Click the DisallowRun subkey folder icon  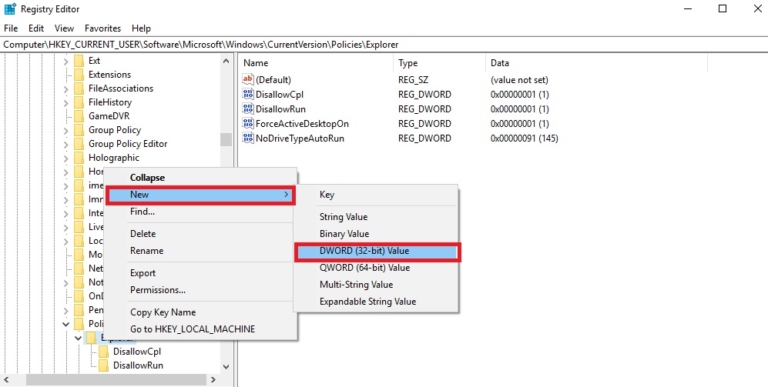point(103,365)
